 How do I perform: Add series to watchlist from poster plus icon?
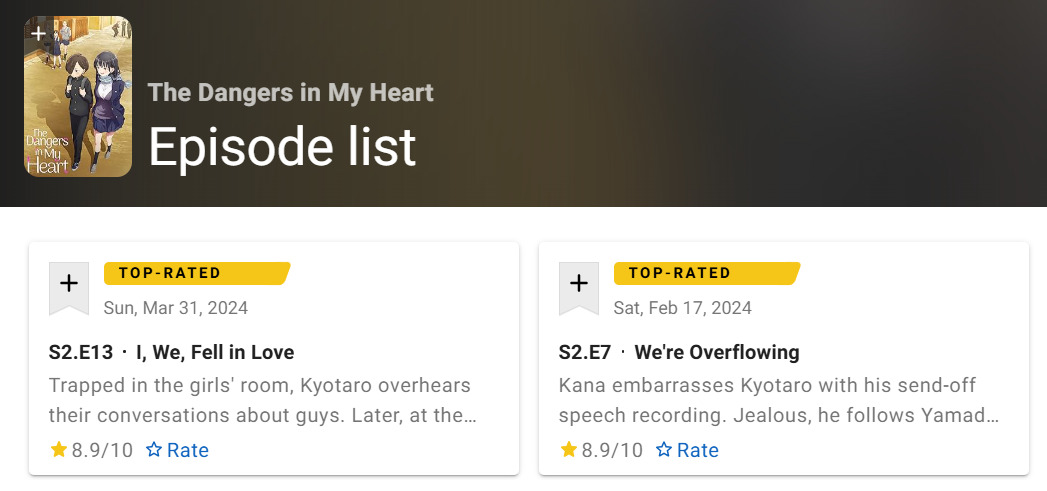38,33
